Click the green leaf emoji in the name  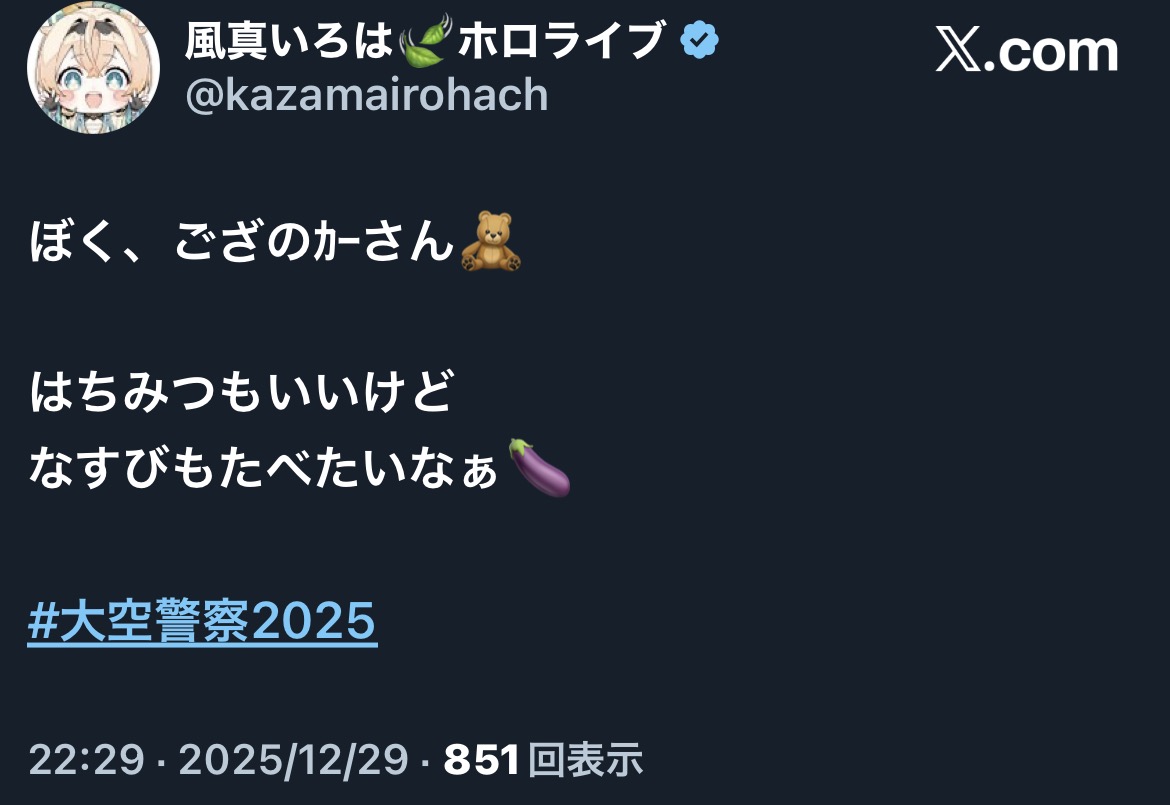click(x=425, y=41)
